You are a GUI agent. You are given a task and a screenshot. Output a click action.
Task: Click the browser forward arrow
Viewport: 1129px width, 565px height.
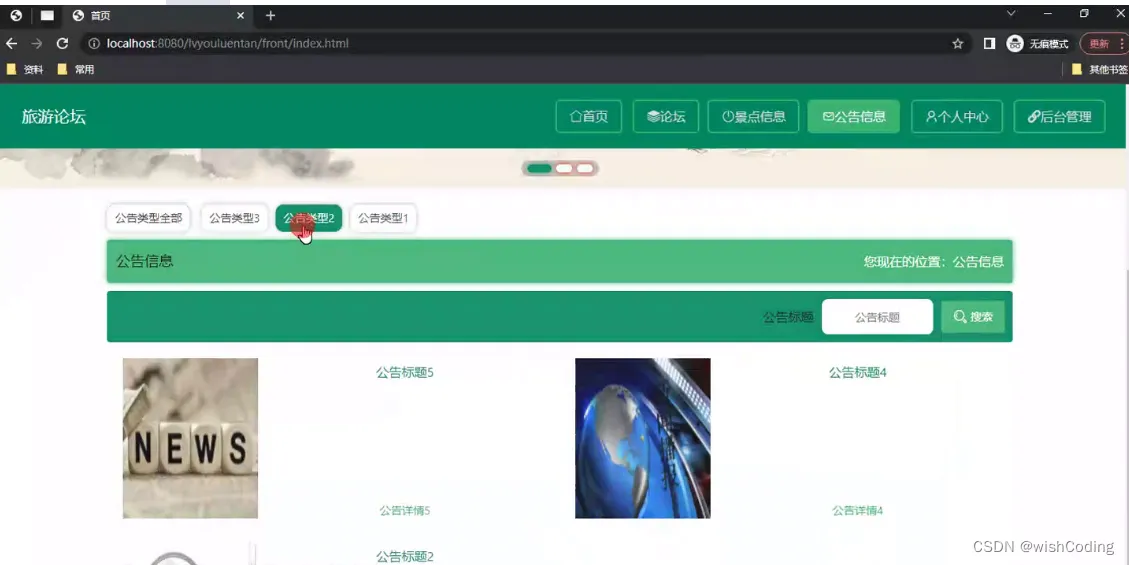tap(37, 44)
